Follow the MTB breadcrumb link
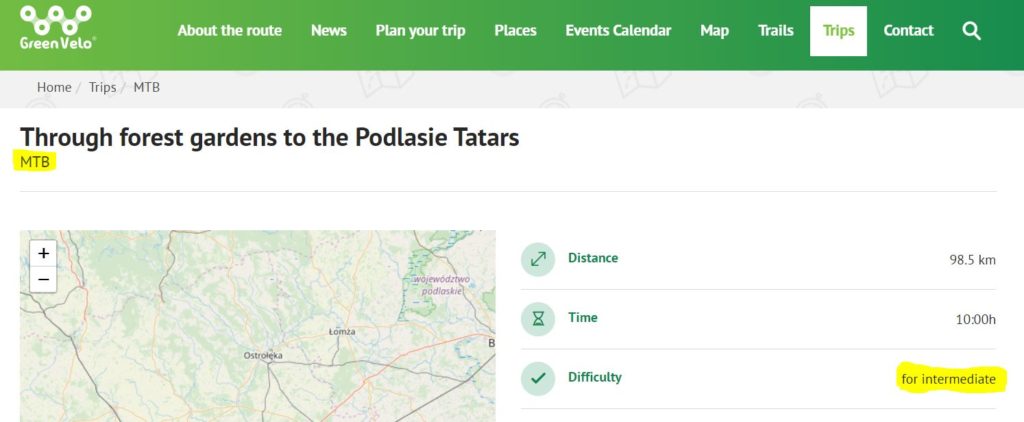 click(146, 88)
